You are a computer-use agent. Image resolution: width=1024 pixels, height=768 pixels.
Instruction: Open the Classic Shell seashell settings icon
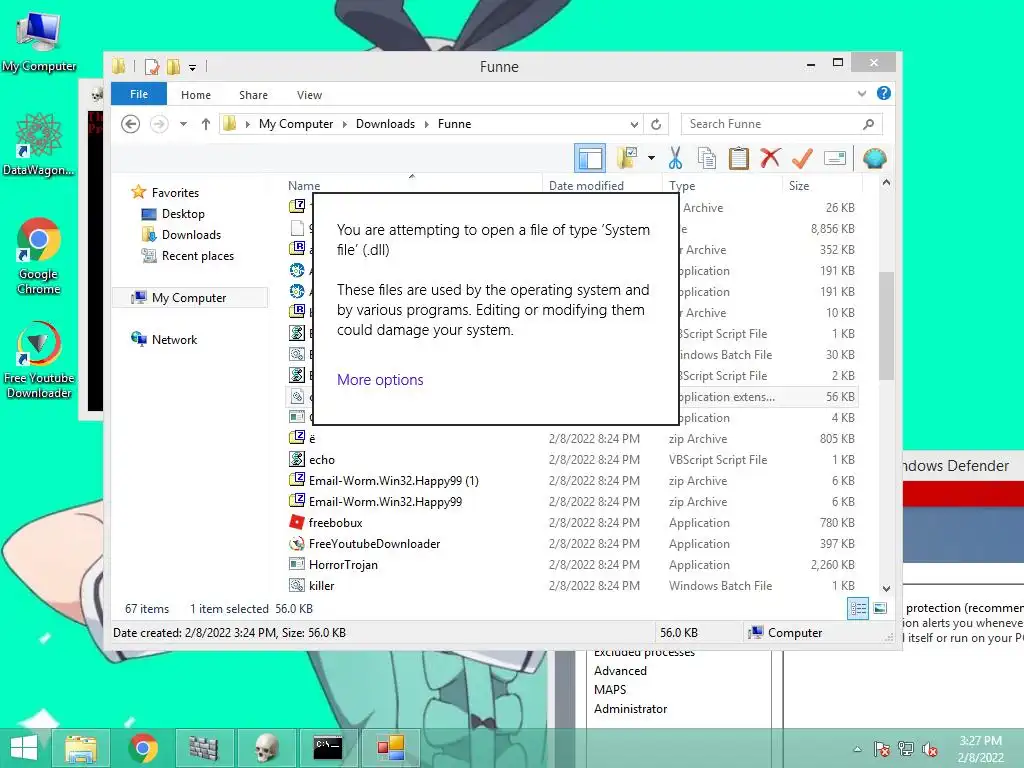pyautogui.click(x=874, y=158)
